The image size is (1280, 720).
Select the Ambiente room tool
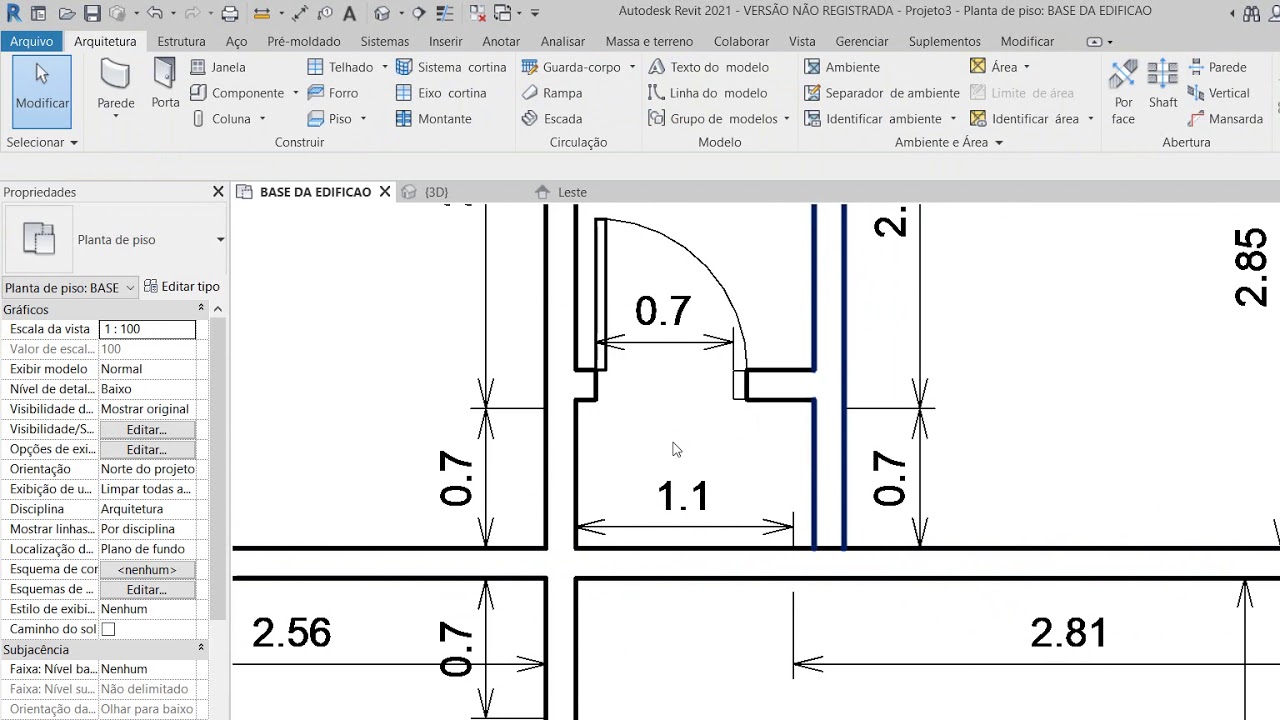(x=842, y=67)
